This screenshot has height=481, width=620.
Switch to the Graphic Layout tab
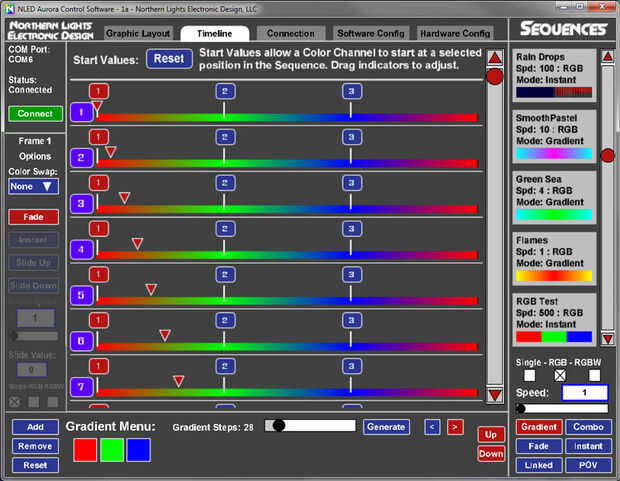[x=138, y=34]
